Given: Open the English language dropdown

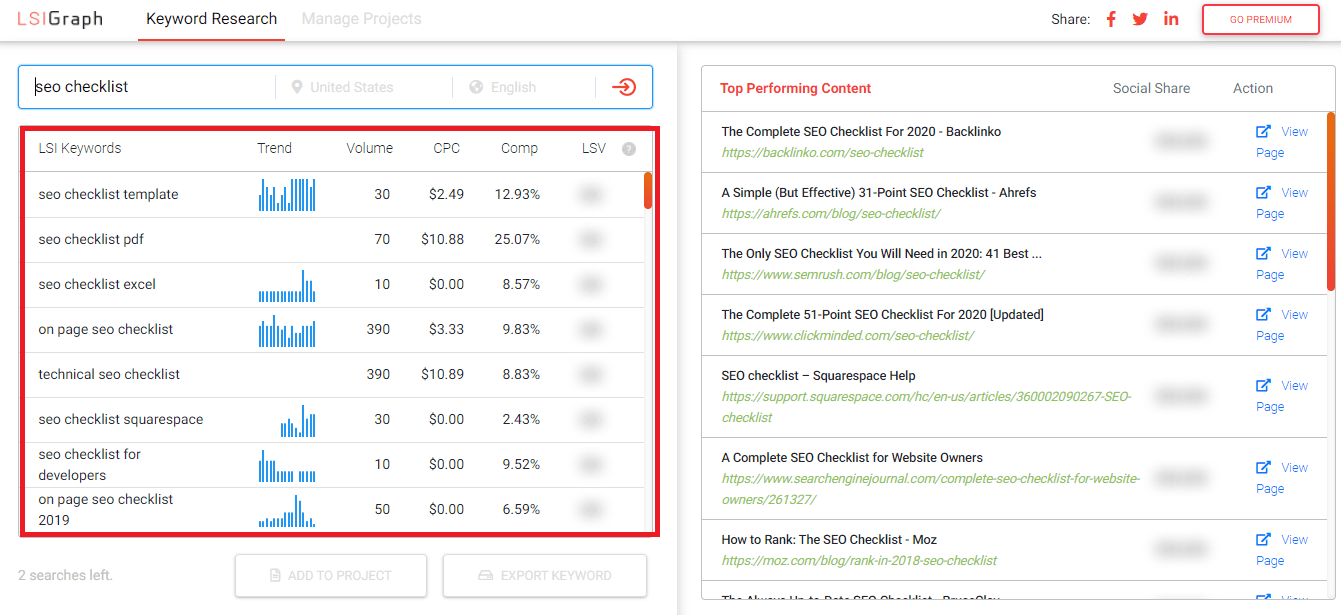Looking at the screenshot, I should [525, 87].
